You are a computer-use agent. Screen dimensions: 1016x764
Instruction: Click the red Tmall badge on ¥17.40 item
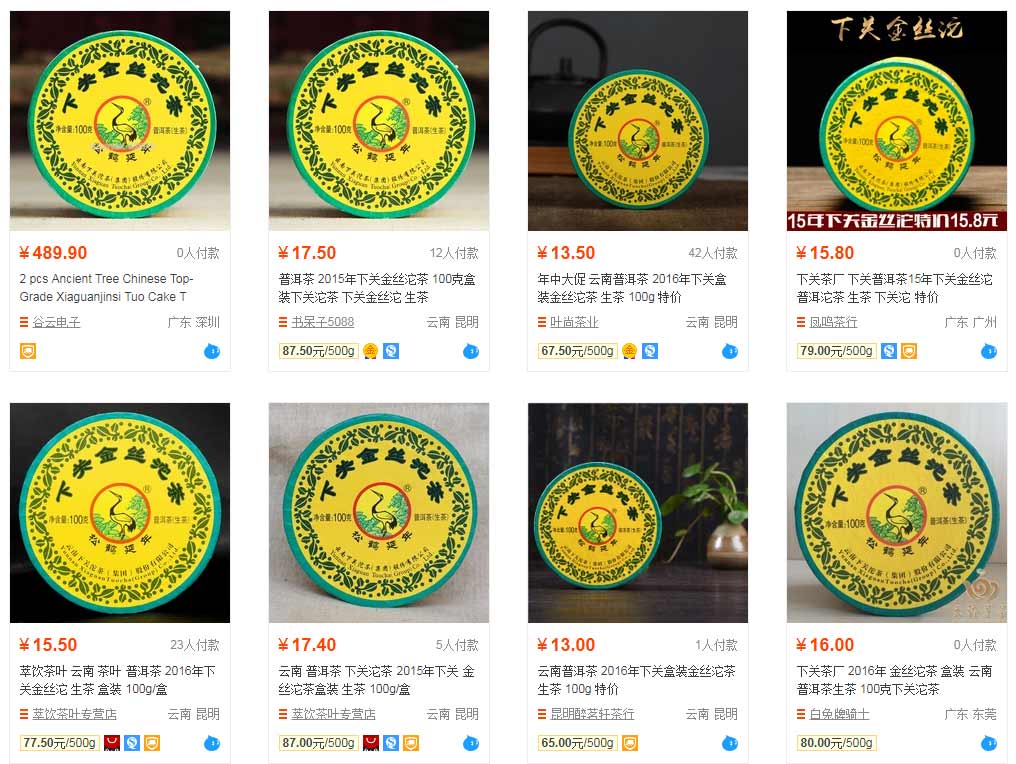click(x=371, y=743)
